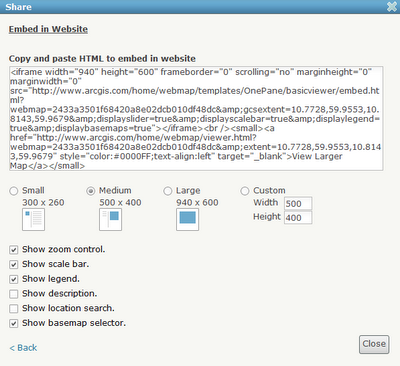The width and height of the screenshot is (400, 366).
Task: Enable Show location search checkbox
Action: [14, 308]
